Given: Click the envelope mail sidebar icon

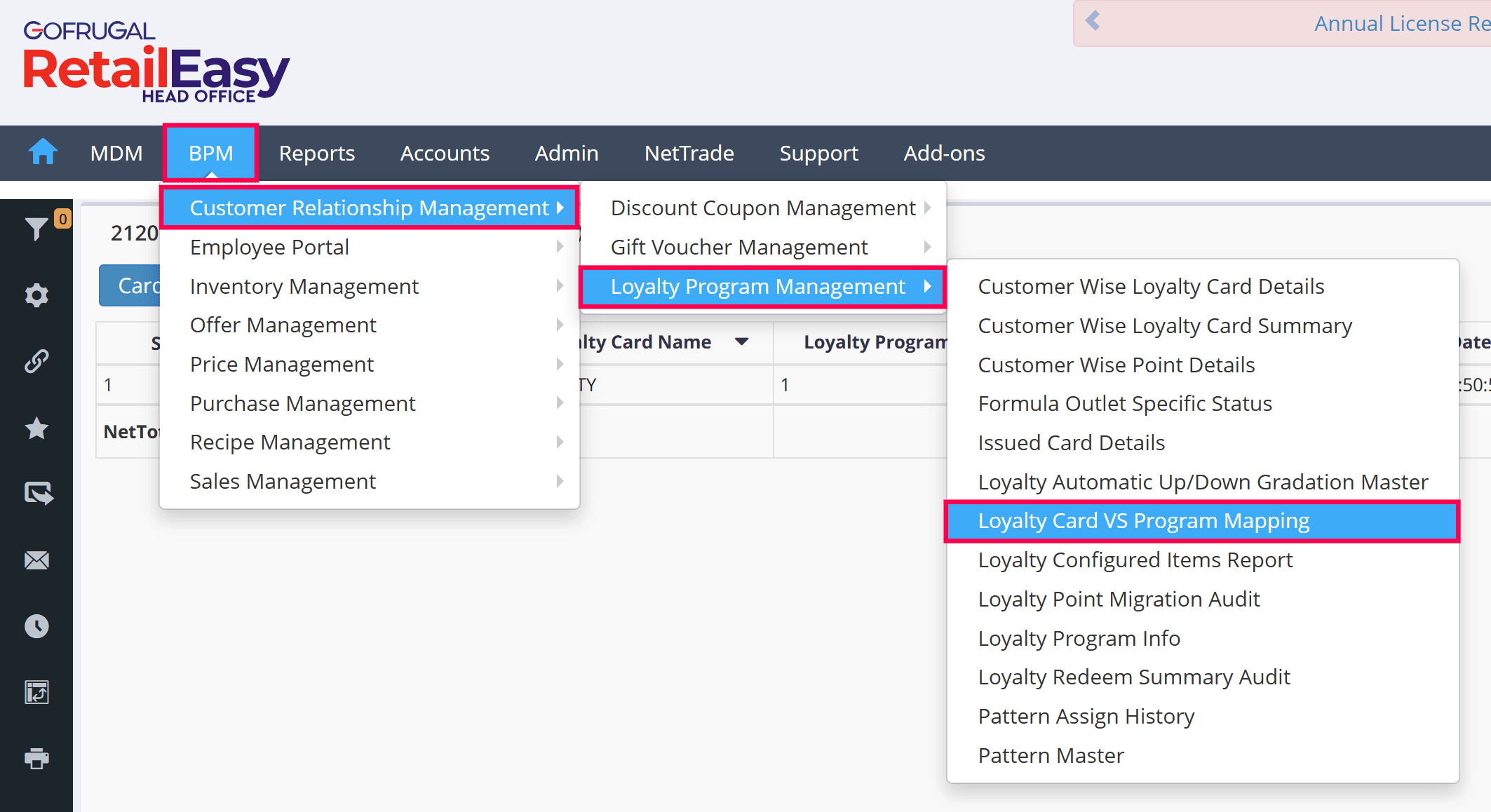Looking at the screenshot, I should (36, 560).
